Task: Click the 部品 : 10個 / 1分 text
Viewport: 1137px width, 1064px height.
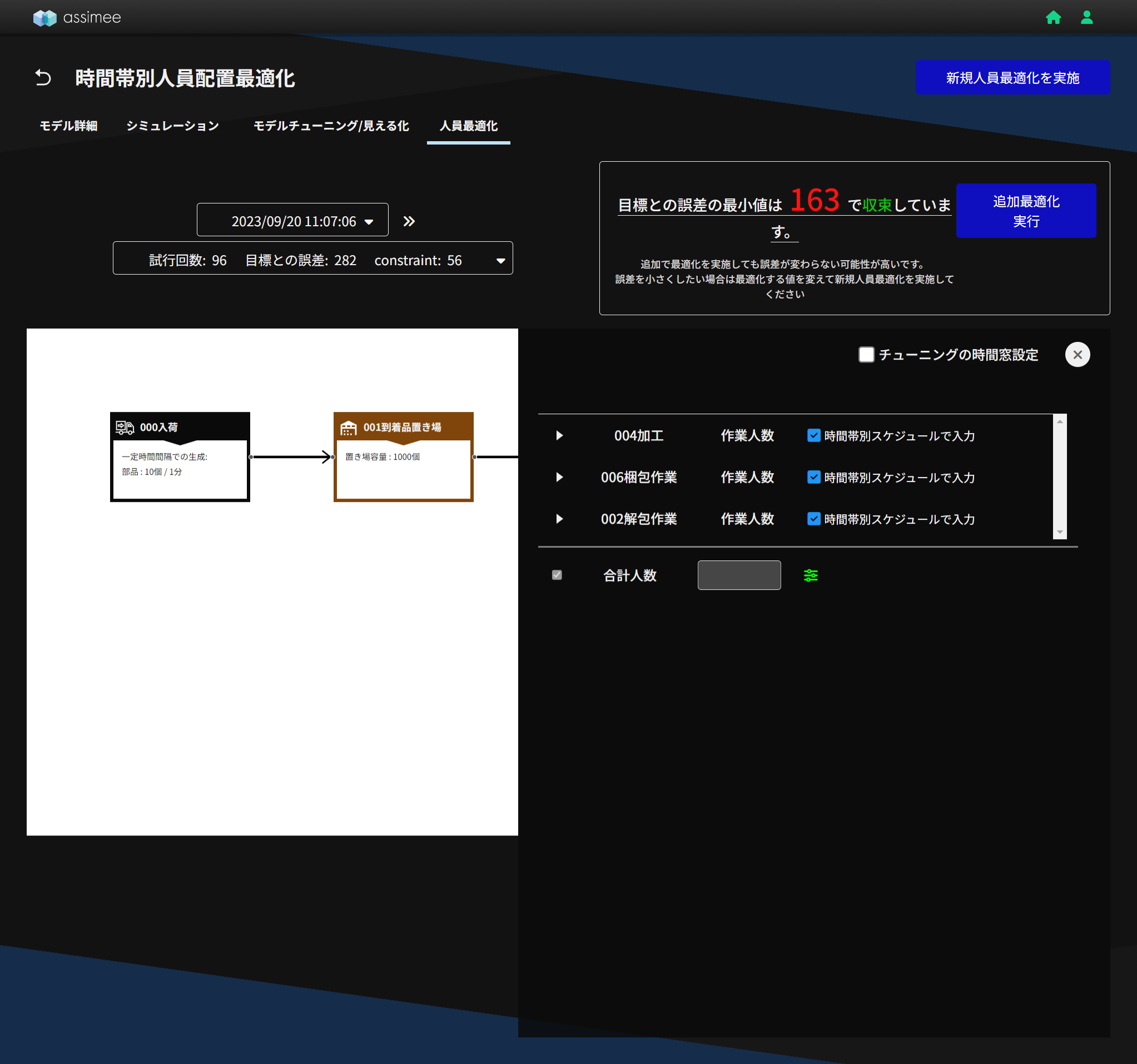Action: [x=152, y=471]
